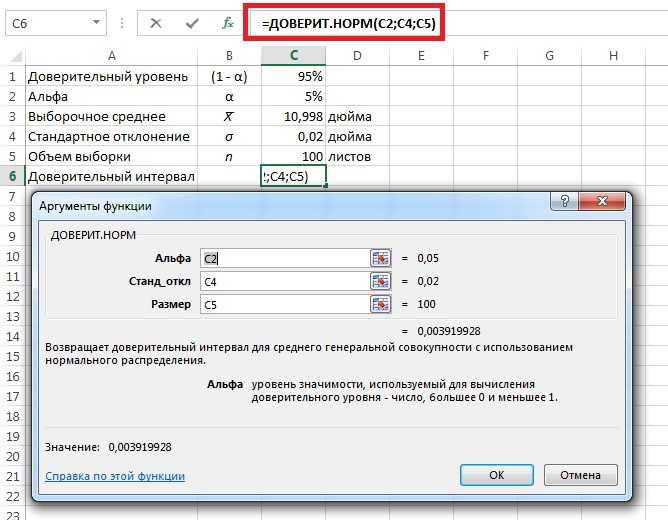The image size is (668, 520).
Task: Click range selector icon for Размер field
Action: tap(380, 304)
